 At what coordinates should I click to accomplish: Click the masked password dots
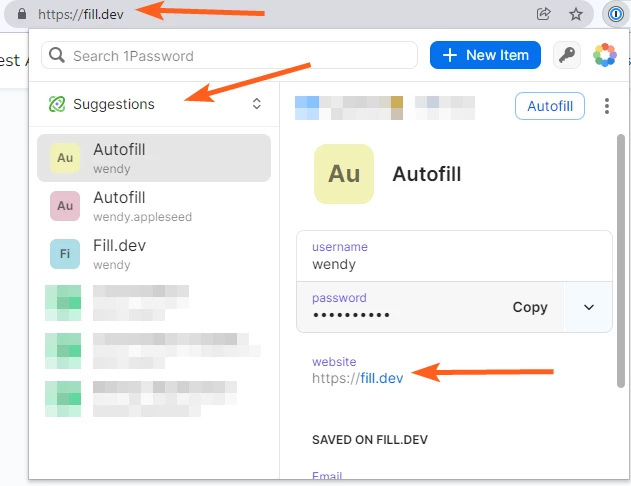pyautogui.click(x=351, y=315)
